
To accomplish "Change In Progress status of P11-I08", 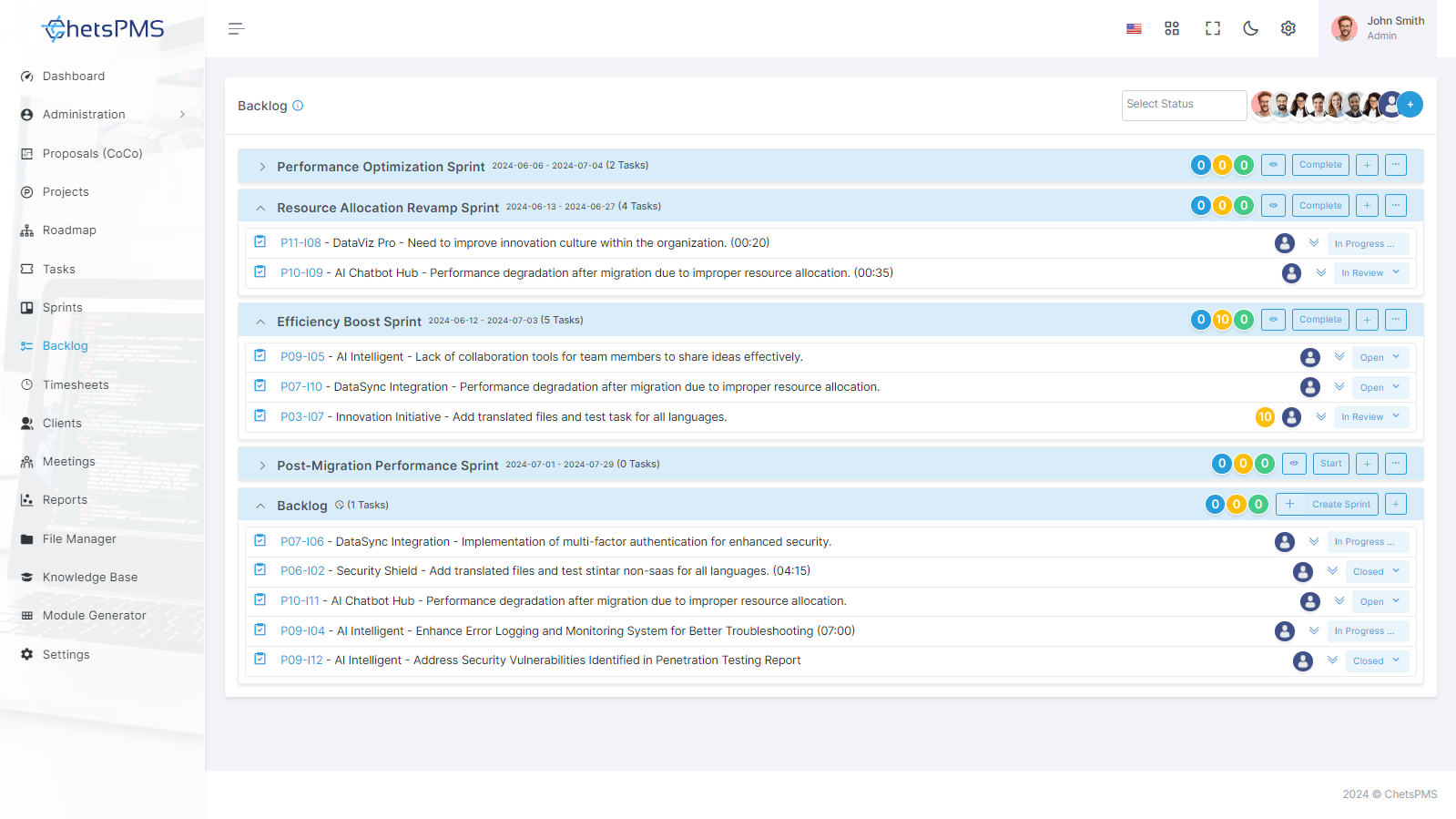I will (x=1368, y=244).
